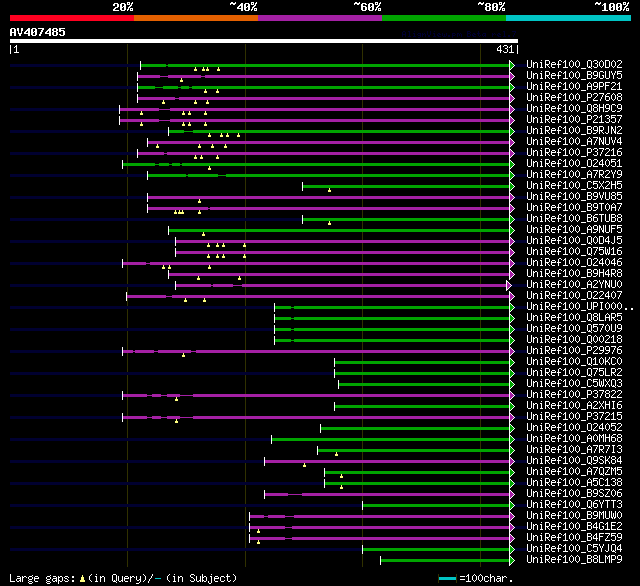
Task: Click the cyan ~100% identity color band
Action: pyautogui.click(x=568, y=18)
